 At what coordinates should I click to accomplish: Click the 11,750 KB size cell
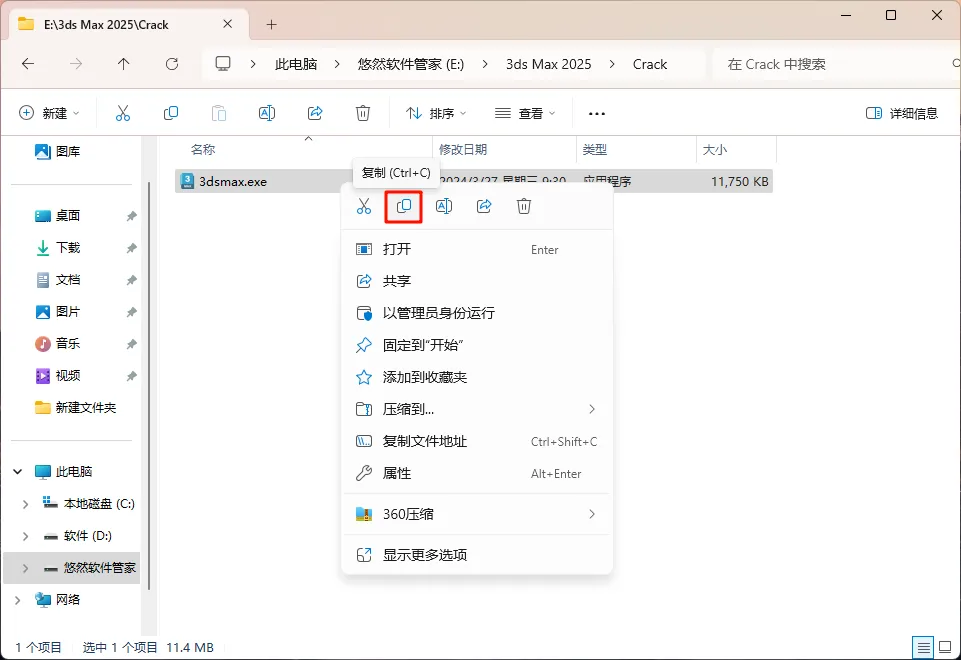(739, 181)
